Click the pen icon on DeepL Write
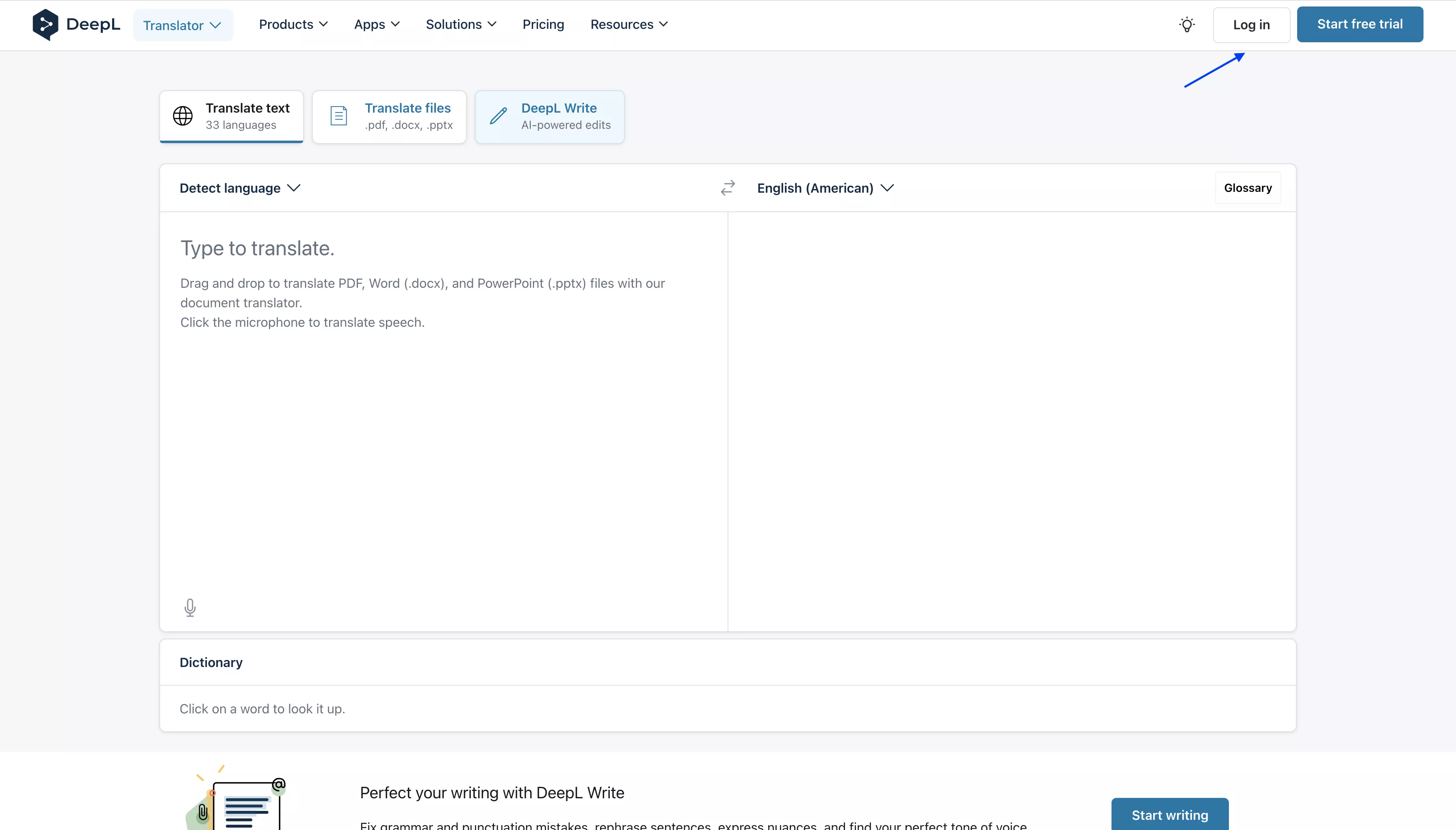 [x=498, y=116]
